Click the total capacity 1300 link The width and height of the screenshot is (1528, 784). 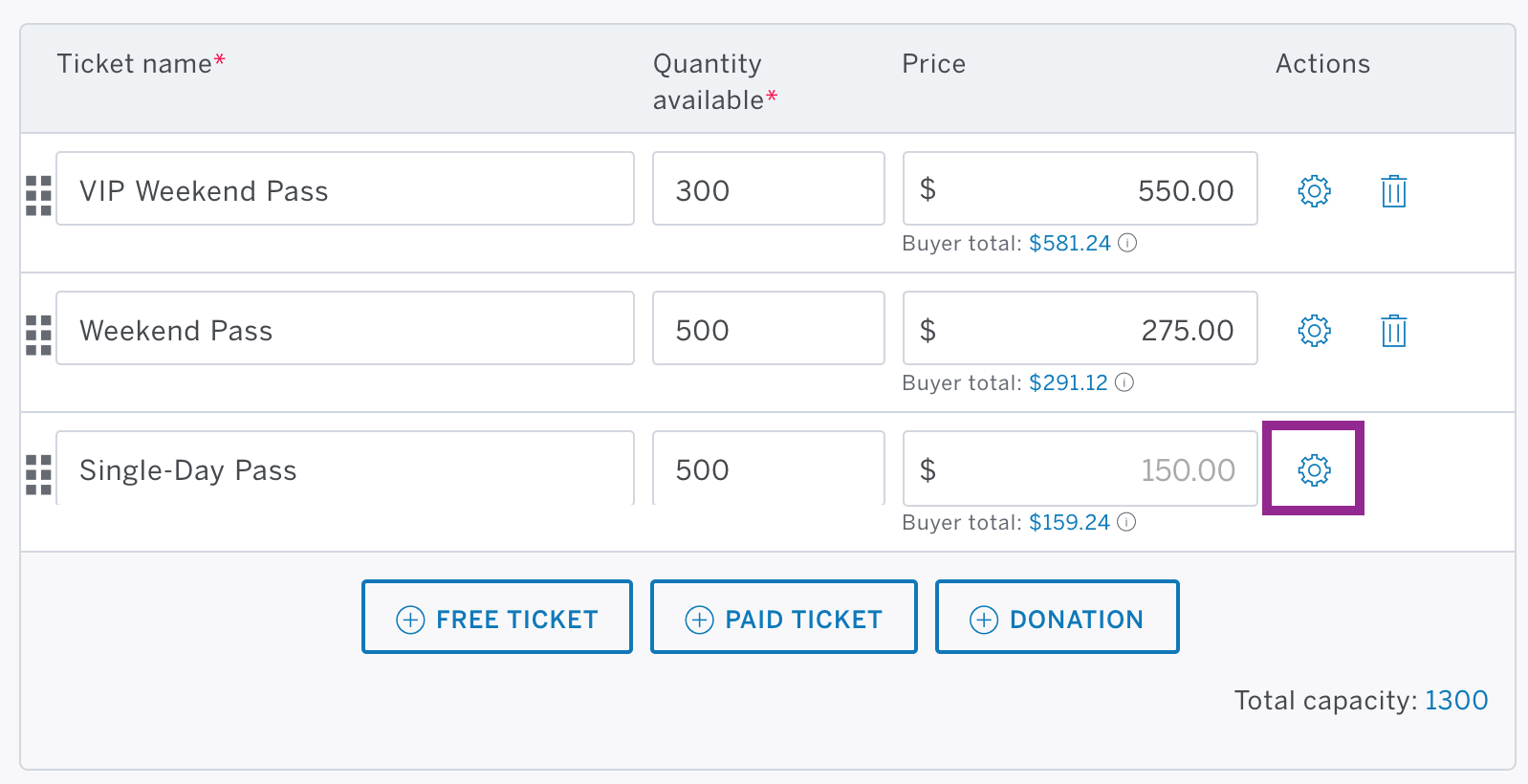click(x=1456, y=701)
